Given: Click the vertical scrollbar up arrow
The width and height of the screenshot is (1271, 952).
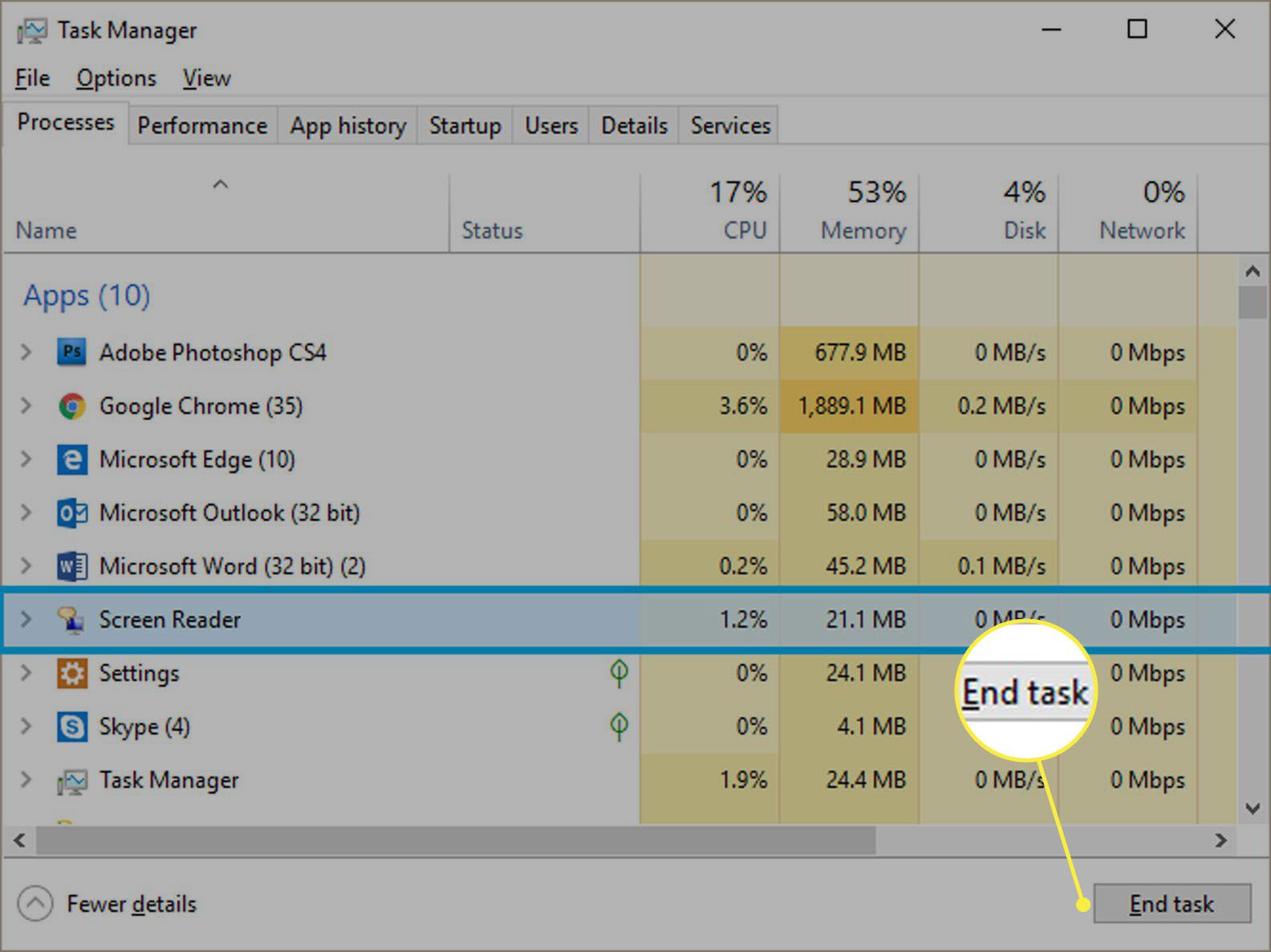Looking at the screenshot, I should coord(1253,271).
